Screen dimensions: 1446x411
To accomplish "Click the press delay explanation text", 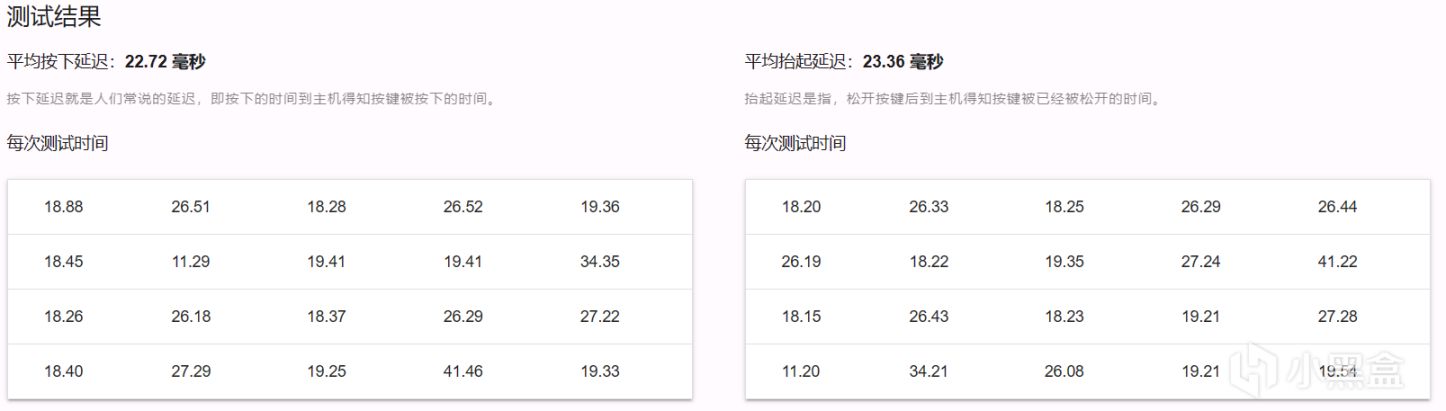I will coord(252,99).
